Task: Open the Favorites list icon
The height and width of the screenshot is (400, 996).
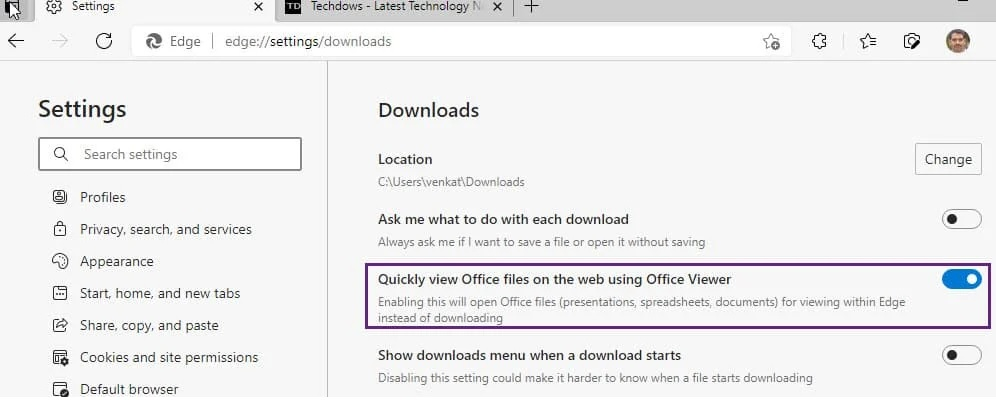Action: [868, 42]
